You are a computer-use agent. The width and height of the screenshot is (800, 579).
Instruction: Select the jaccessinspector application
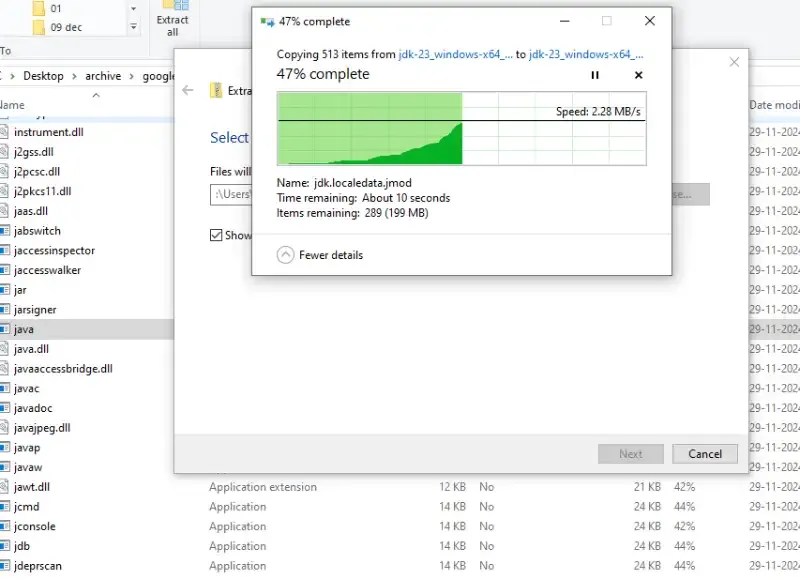pos(54,250)
